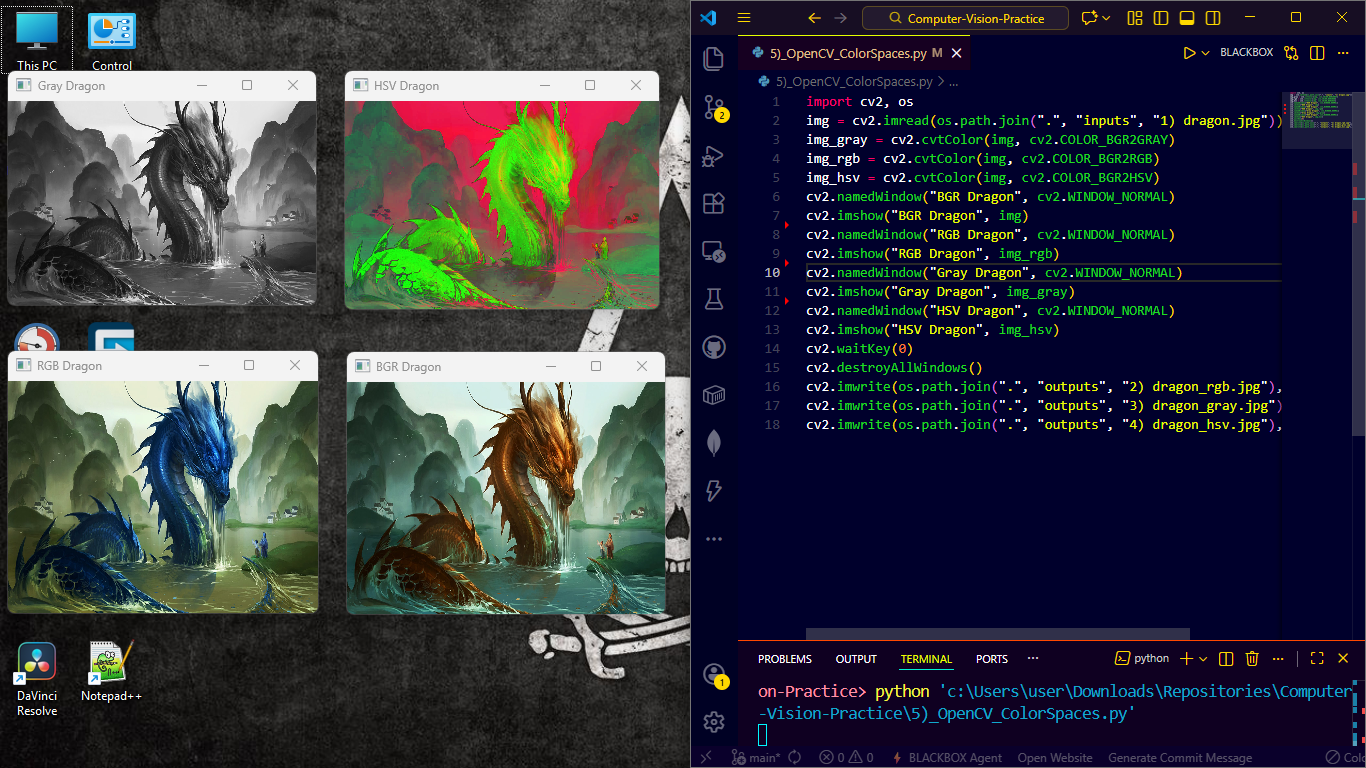The height and width of the screenshot is (768, 1366).
Task: Click the editor horizontal scrollbar
Action: 998,633
